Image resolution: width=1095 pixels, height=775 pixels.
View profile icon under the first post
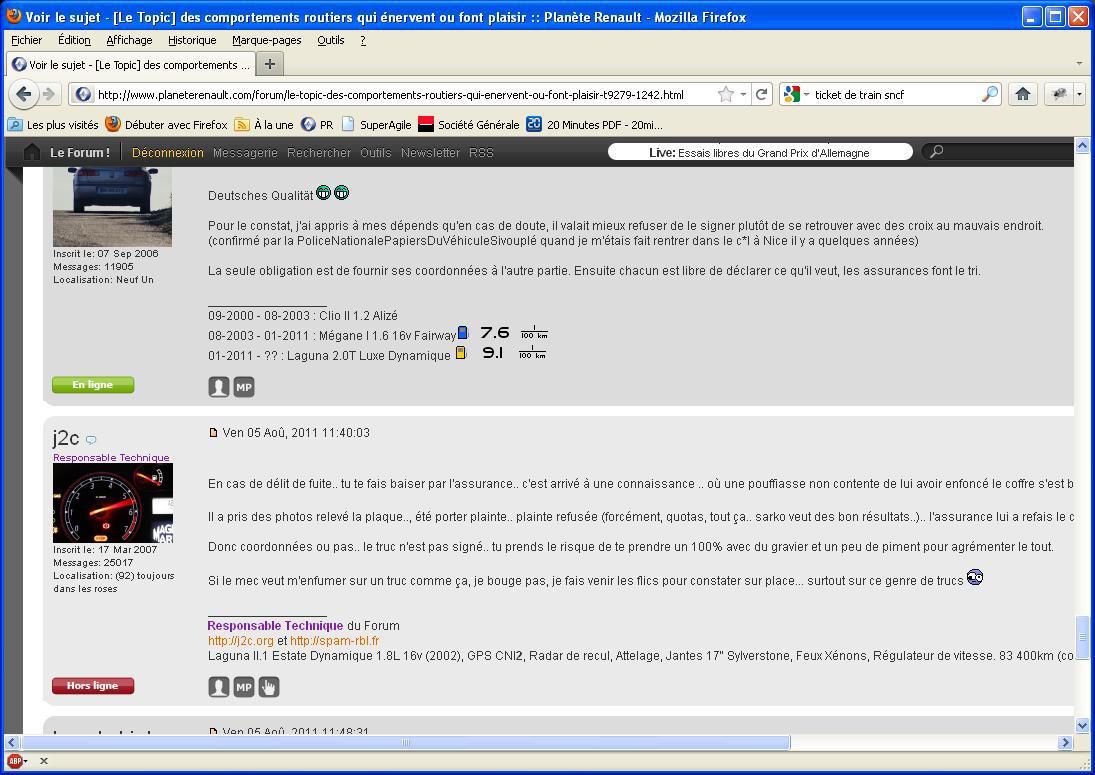[219, 387]
